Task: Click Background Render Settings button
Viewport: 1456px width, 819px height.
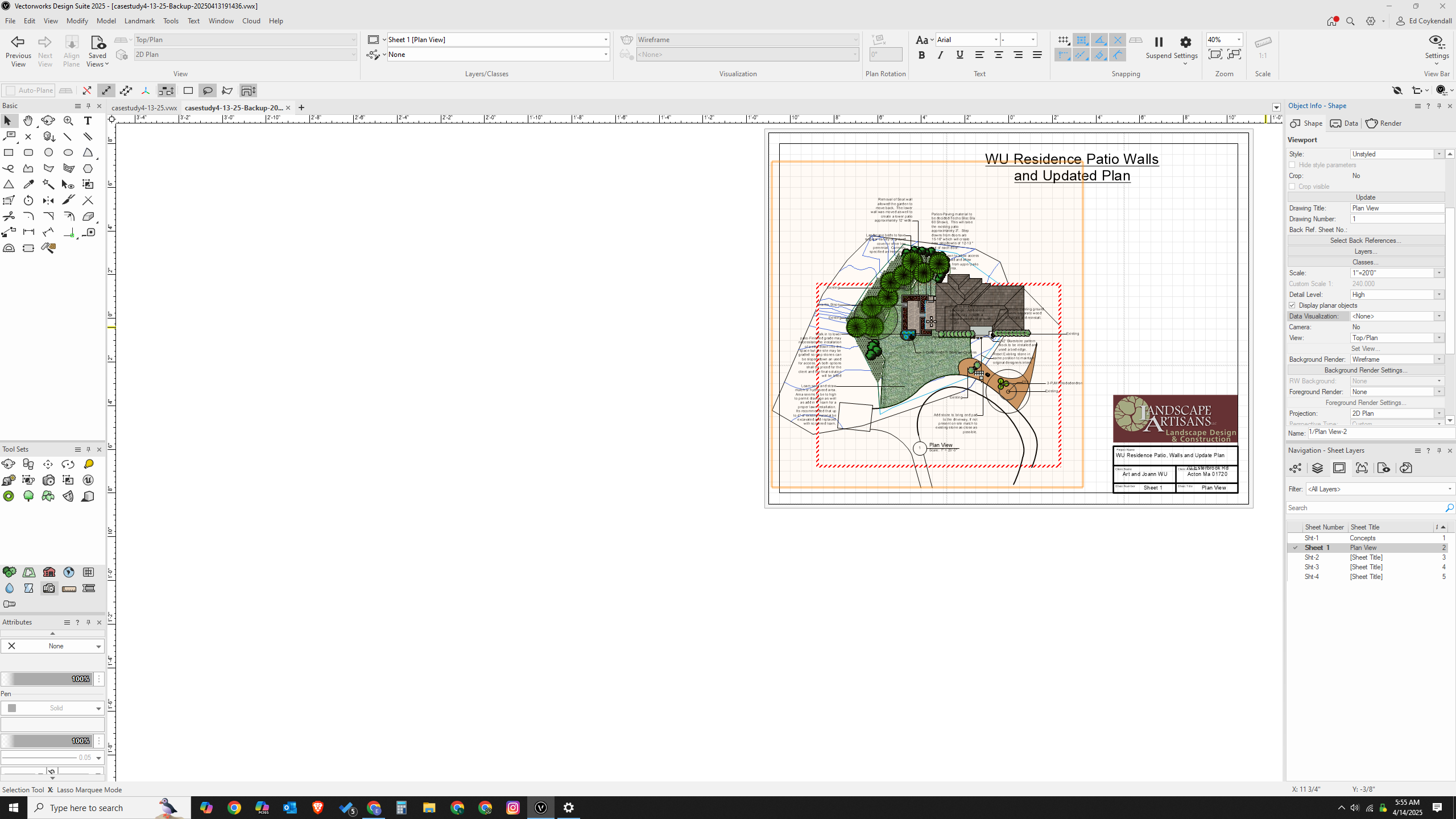Action: tap(1365, 370)
